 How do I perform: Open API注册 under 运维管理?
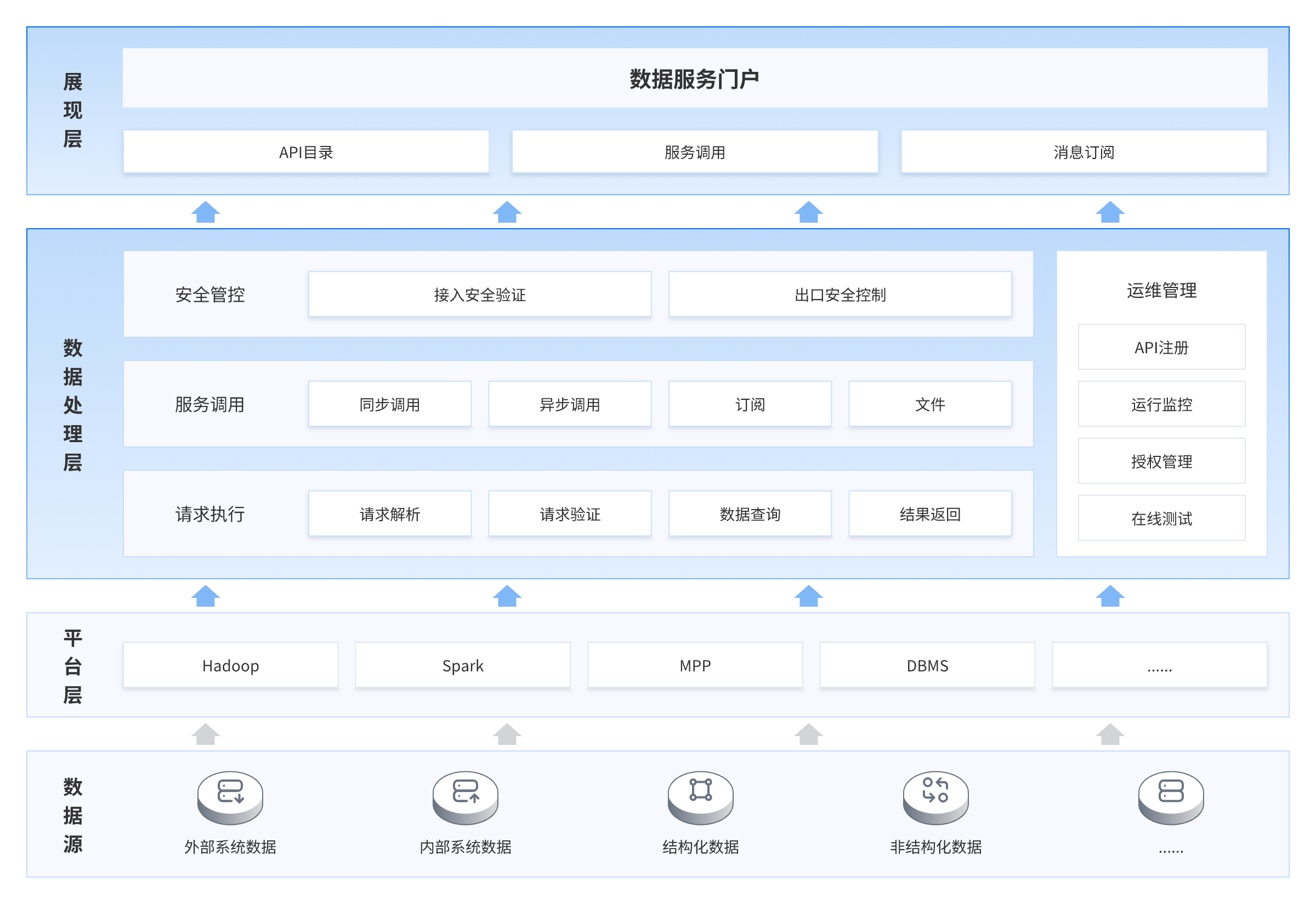[1161, 347]
